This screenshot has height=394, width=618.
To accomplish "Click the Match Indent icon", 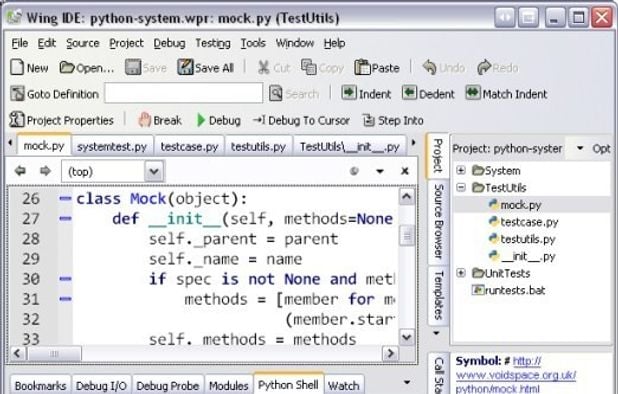I will 473,93.
